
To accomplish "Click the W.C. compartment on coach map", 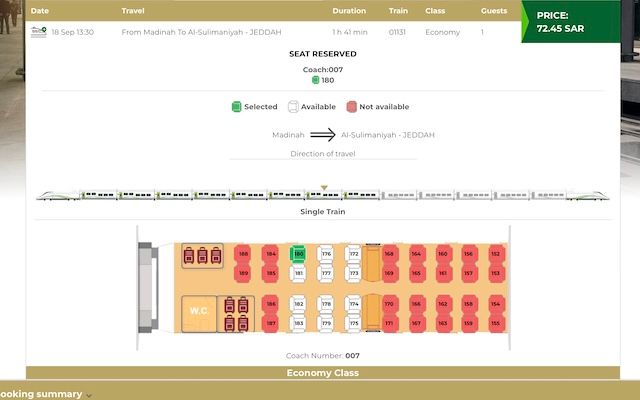I will (198, 312).
